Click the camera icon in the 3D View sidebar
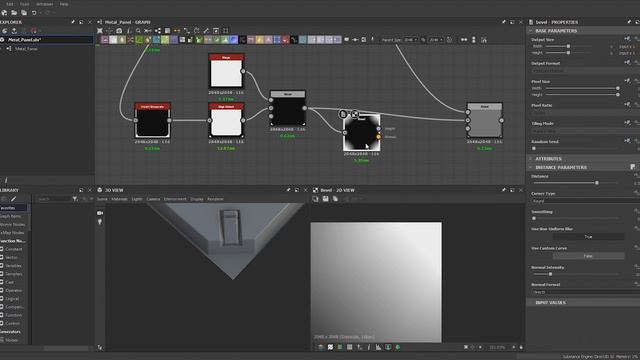This screenshot has height=360, width=640. [x=100, y=213]
